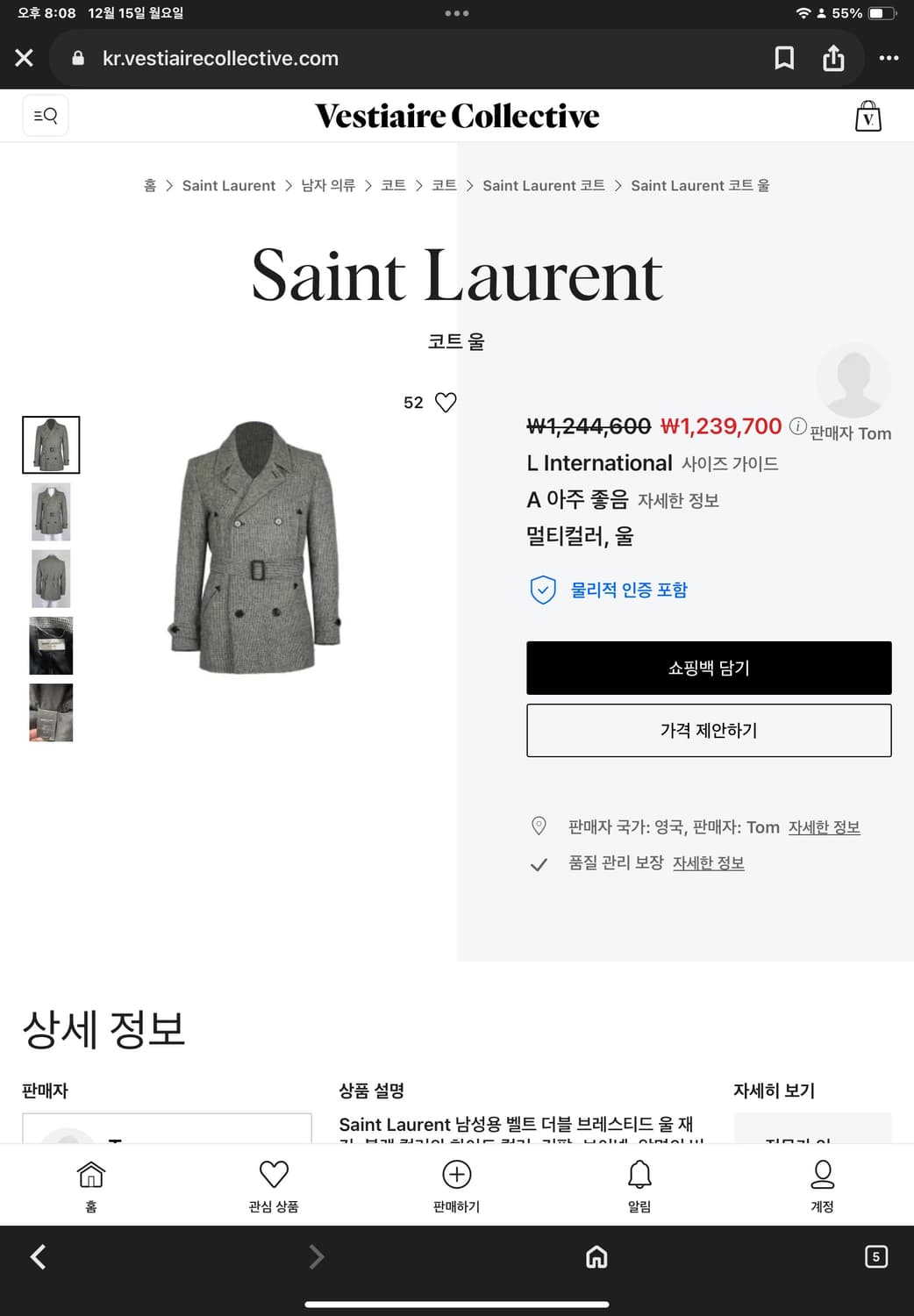Add the coat via 쇼핑백 담기
The height and width of the screenshot is (1316, 914).
click(x=709, y=668)
